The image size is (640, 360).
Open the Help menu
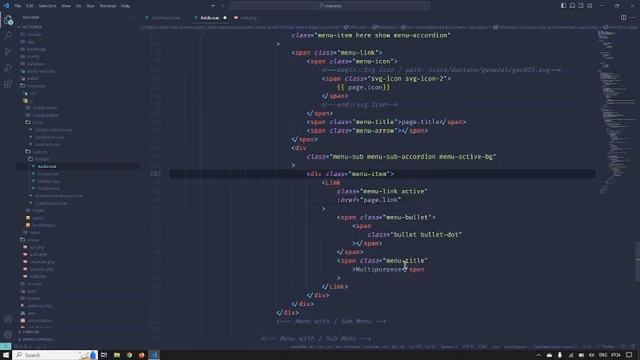click(125, 6)
